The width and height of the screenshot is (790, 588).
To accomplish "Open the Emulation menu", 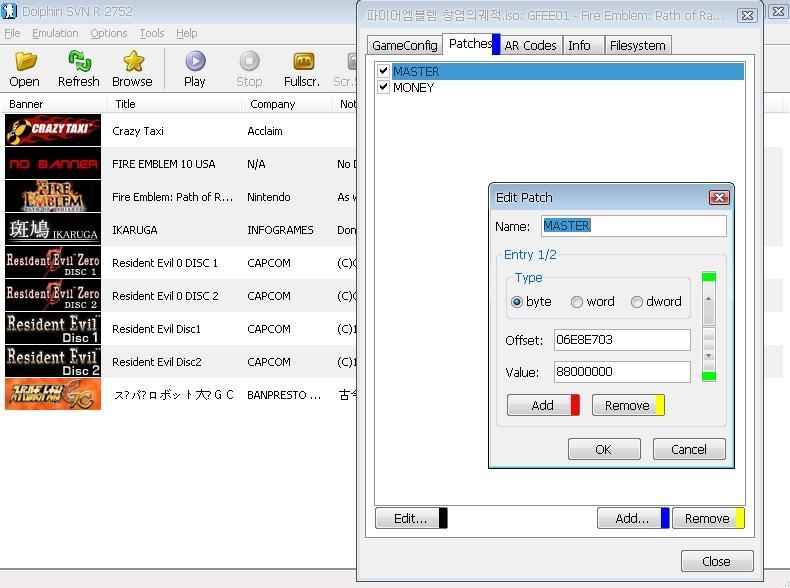I will coord(55,33).
